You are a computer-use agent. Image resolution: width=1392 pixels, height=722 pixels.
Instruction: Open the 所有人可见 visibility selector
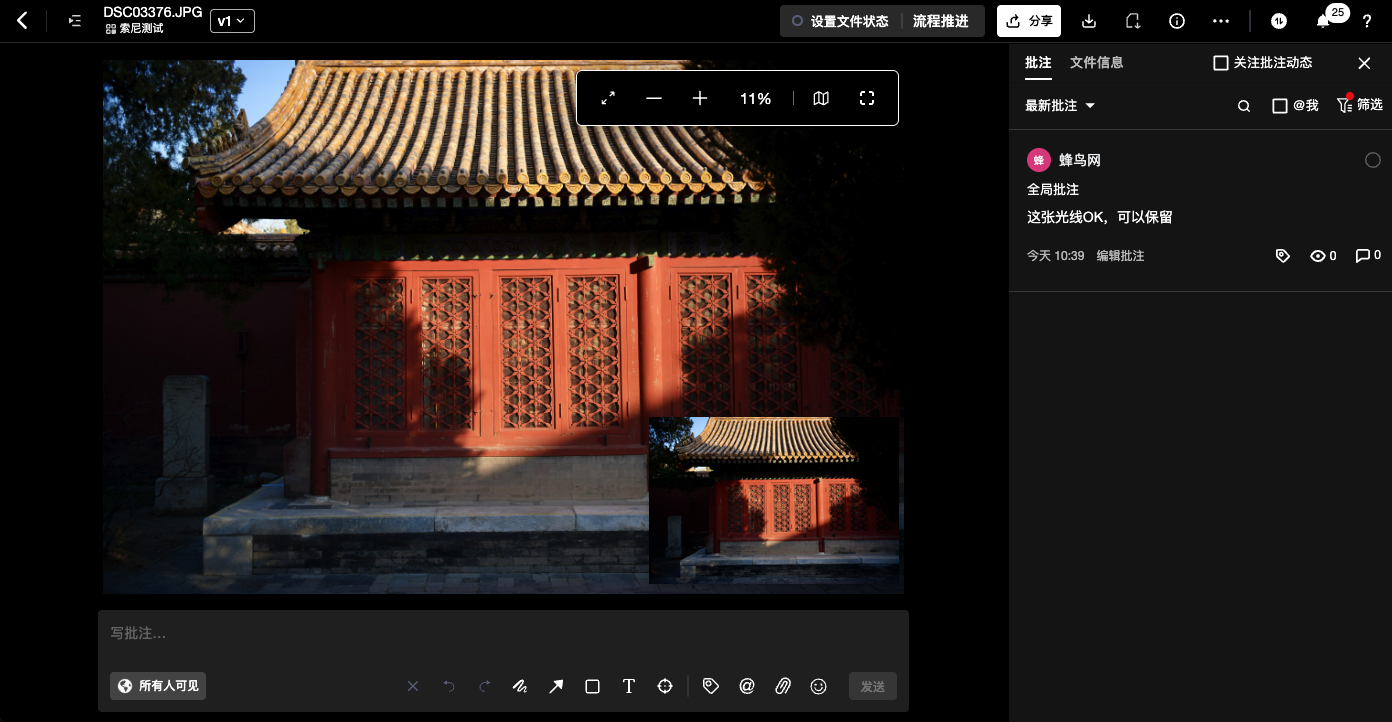[x=158, y=686]
